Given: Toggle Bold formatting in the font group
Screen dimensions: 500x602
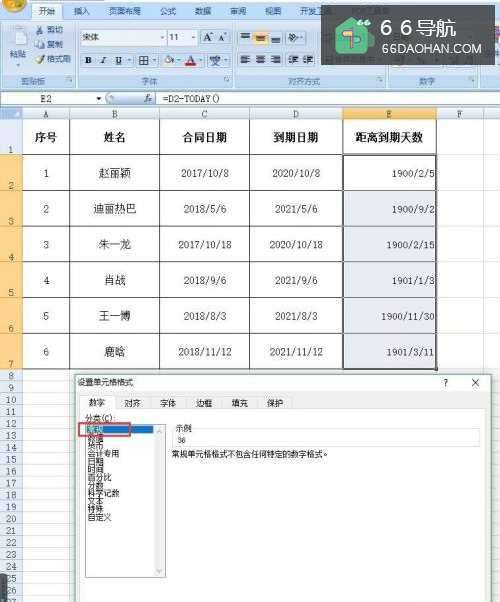Looking at the screenshot, I should click(88, 60).
